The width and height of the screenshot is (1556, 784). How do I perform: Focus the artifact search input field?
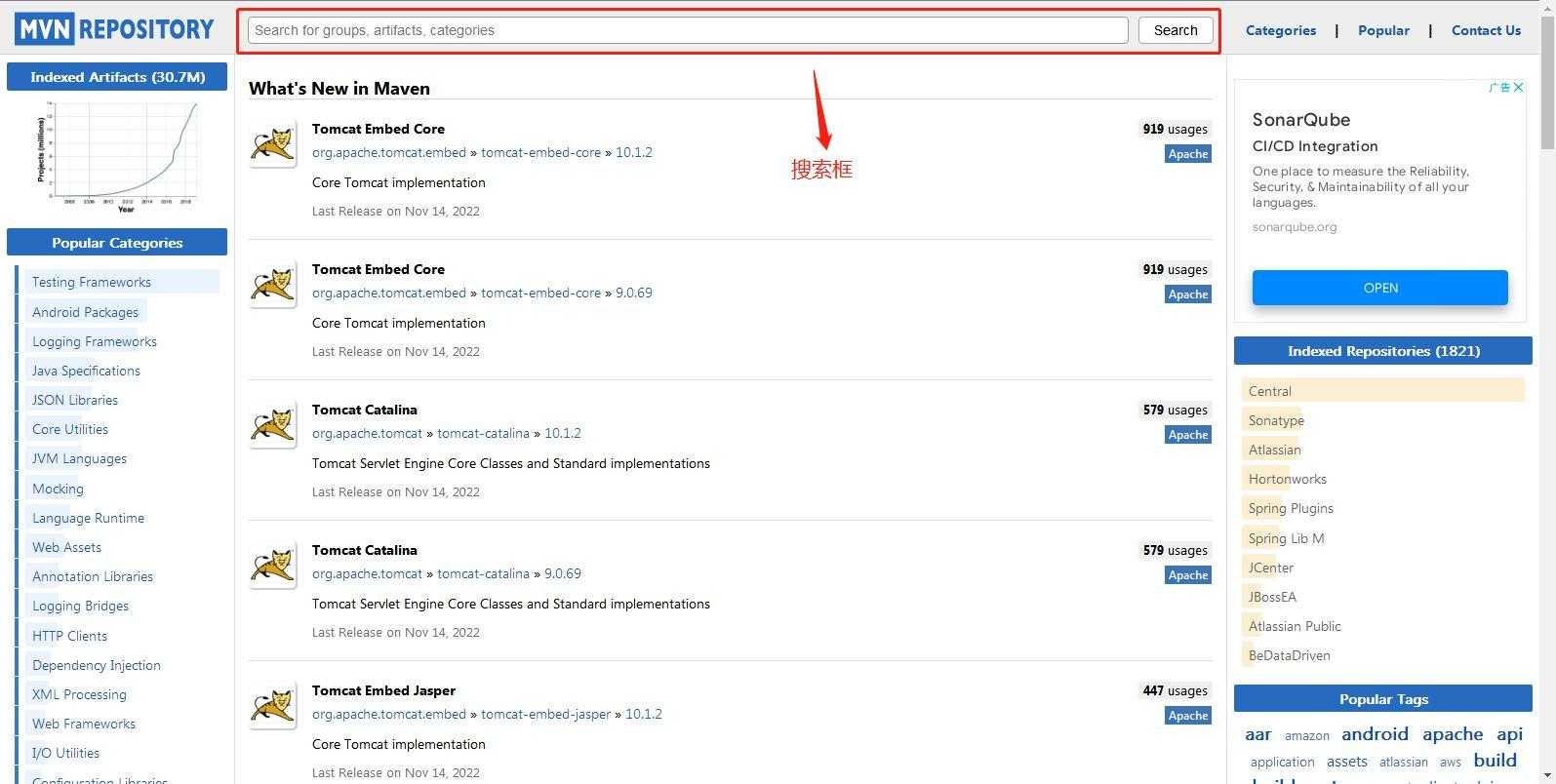click(688, 30)
